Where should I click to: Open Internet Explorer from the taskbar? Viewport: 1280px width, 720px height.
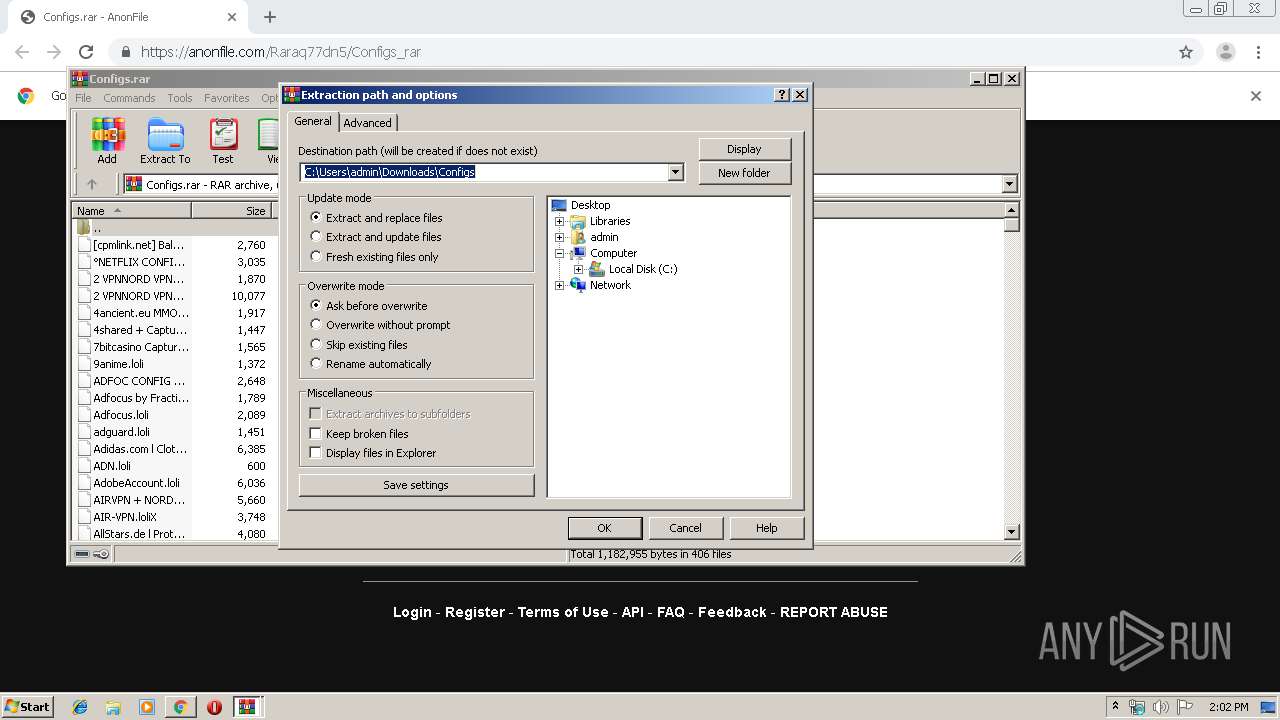click(x=80, y=707)
